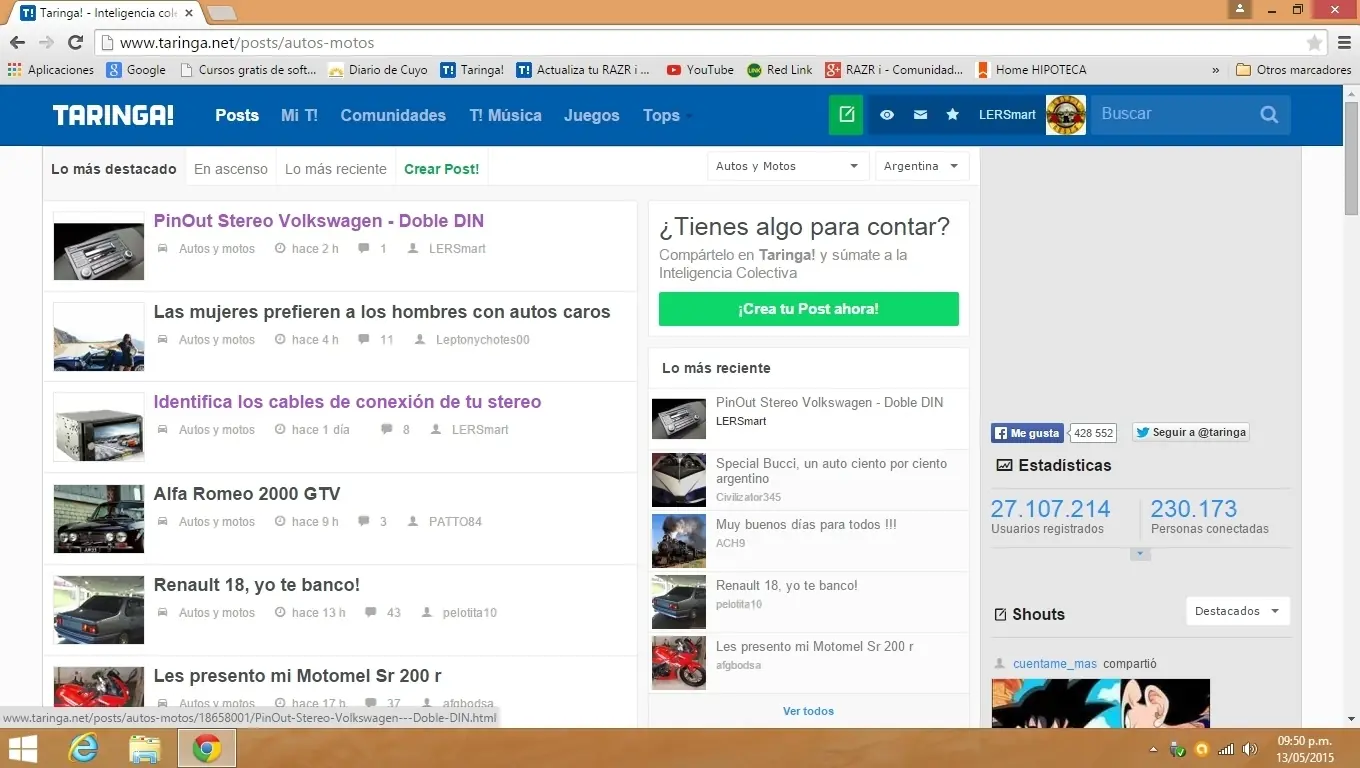The height and width of the screenshot is (768, 1360).
Task: Open the Aplicaciones apps shortcut in the bookmarks bar
Action: [50, 70]
